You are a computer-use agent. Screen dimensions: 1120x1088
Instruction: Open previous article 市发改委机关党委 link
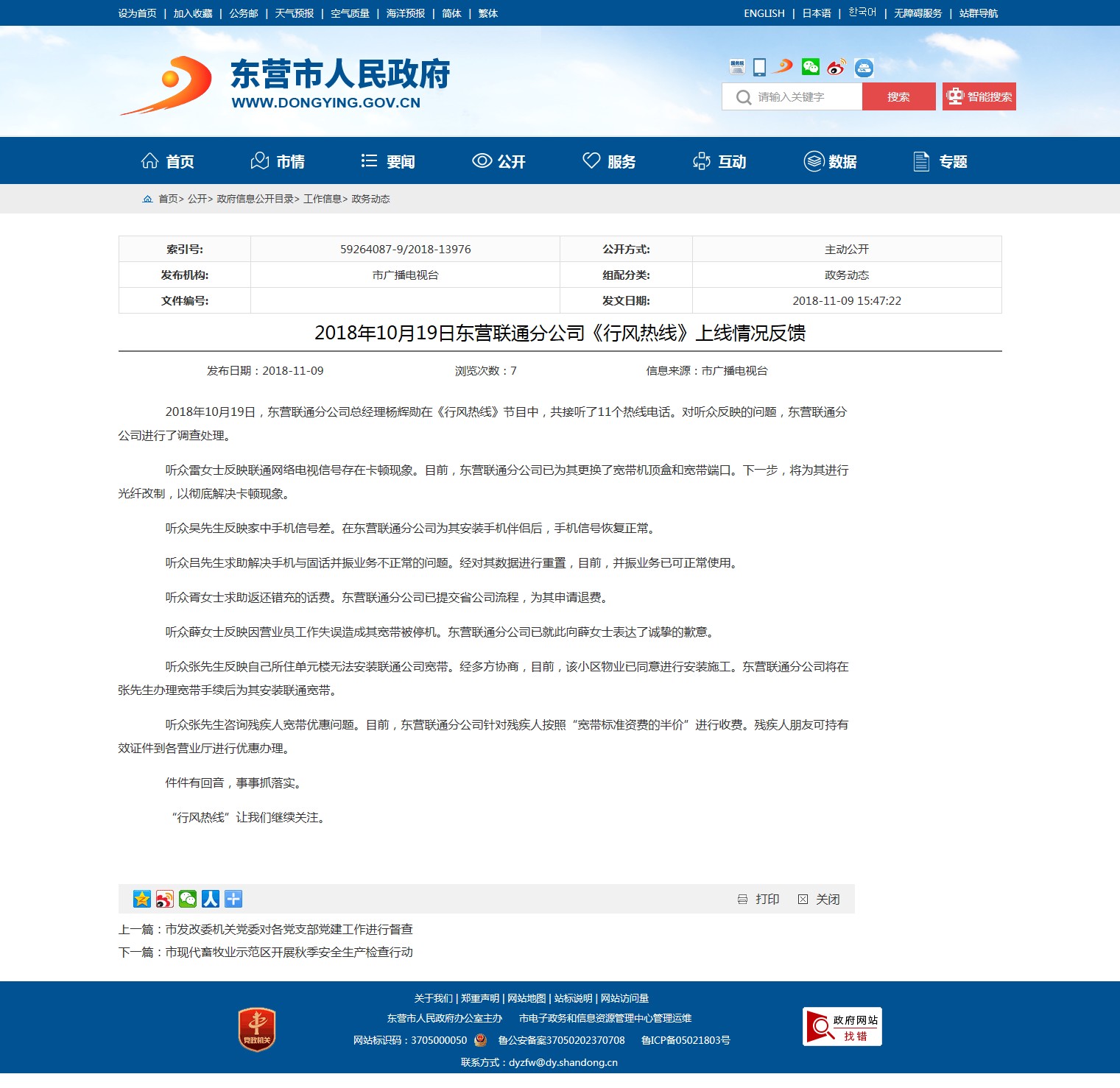tap(289, 929)
